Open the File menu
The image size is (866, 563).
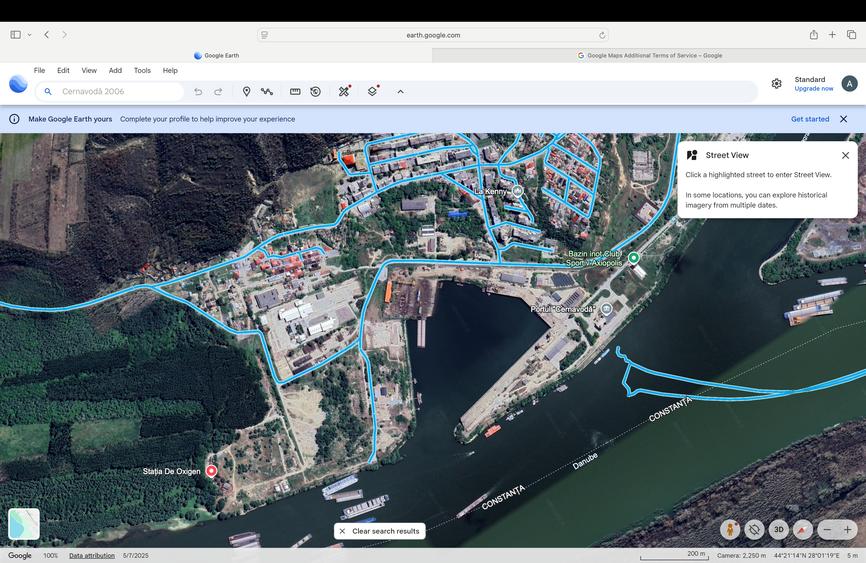39,71
